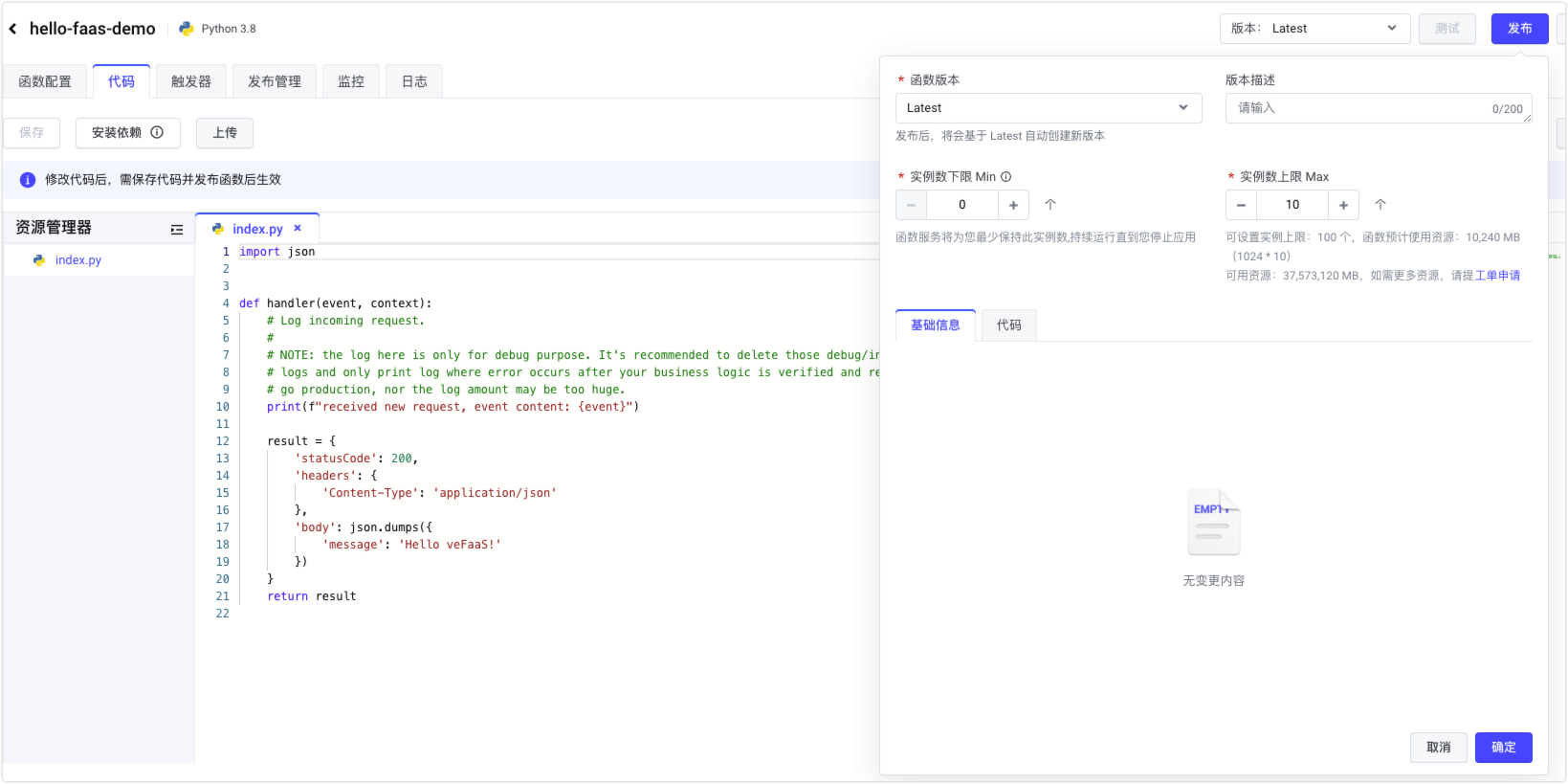Click the 上传 button
1568x784 pixels.
[225, 133]
